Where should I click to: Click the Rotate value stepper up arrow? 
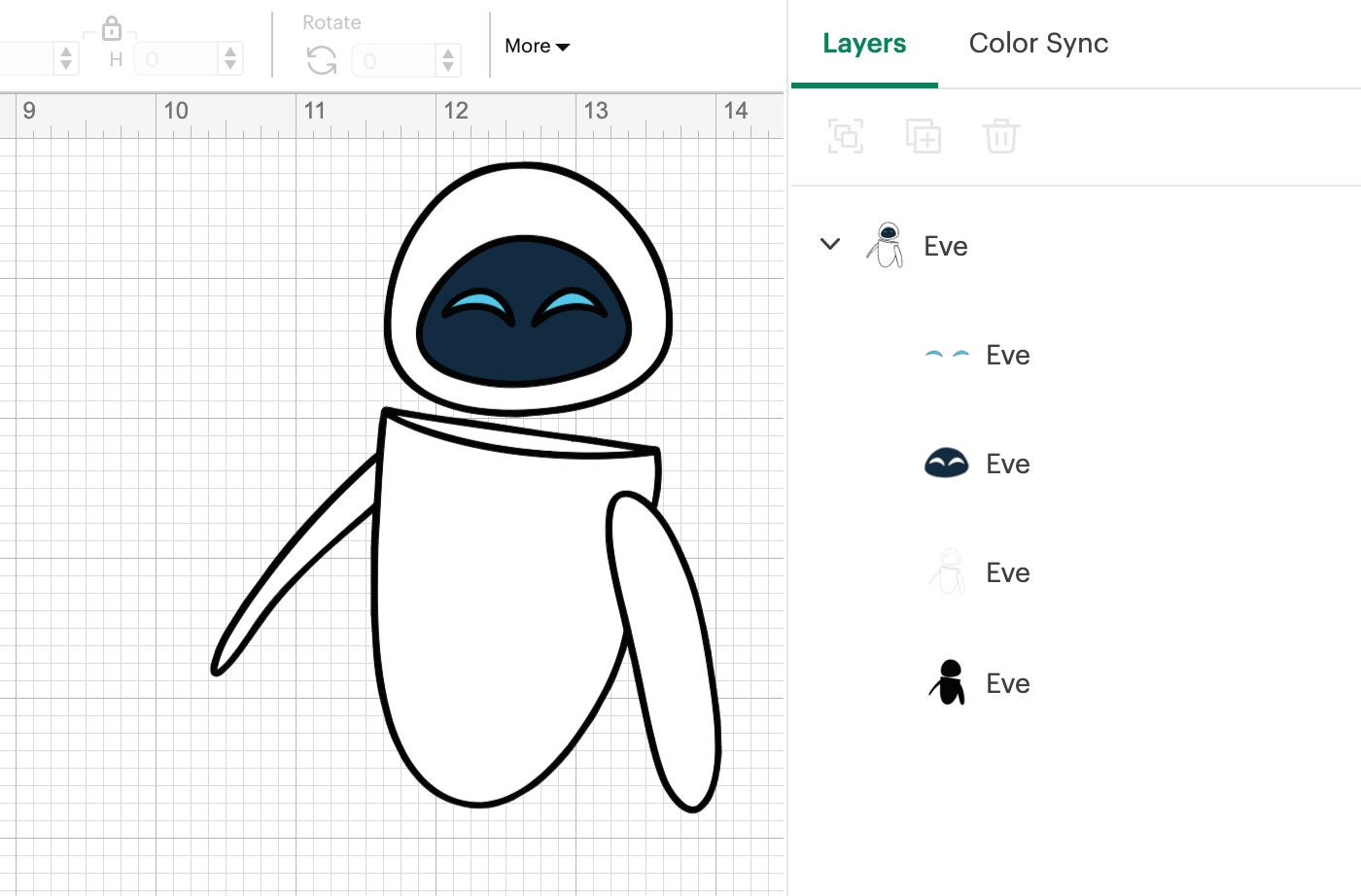click(448, 54)
